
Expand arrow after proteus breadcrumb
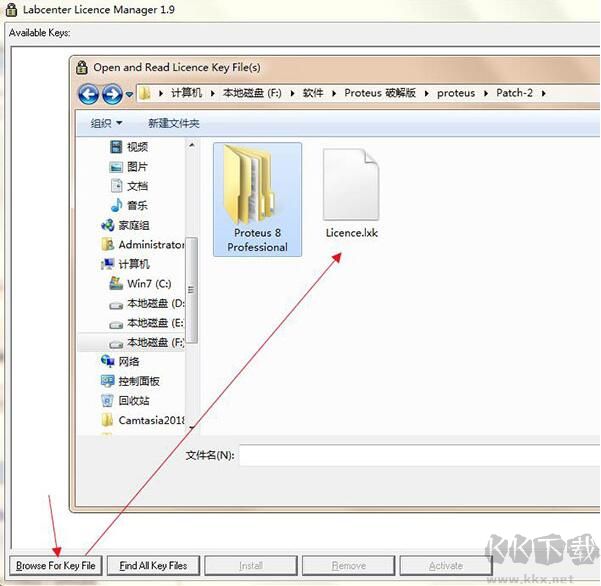[x=486, y=94]
